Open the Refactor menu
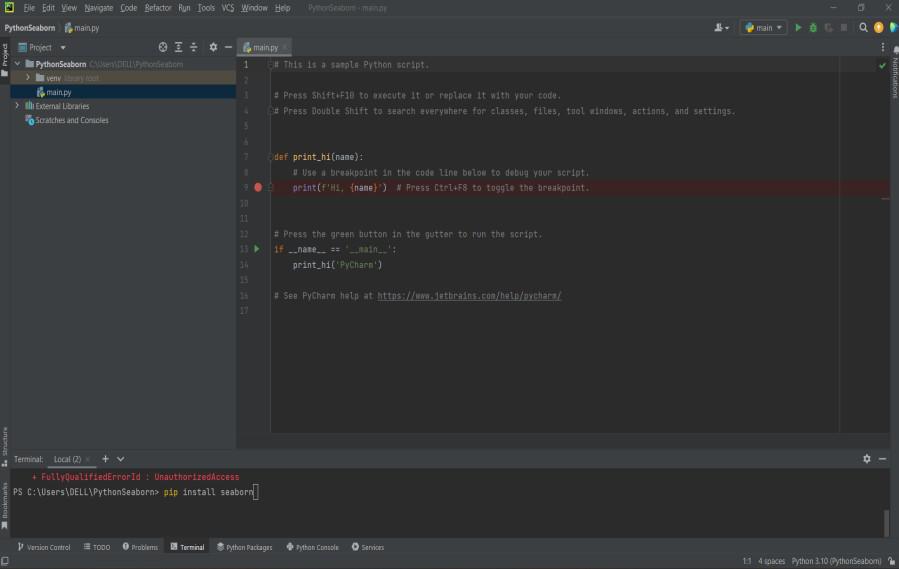Image resolution: width=899 pixels, height=569 pixels. pos(158,8)
